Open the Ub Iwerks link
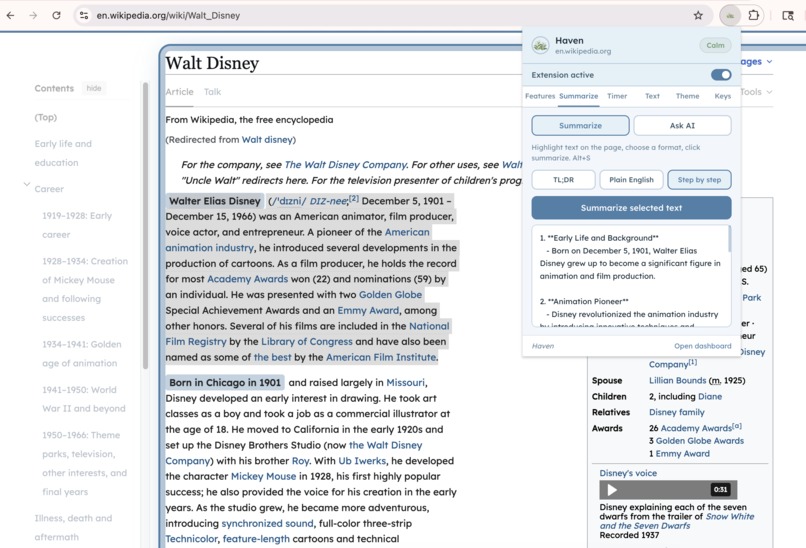Image resolution: width=806 pixels, height=548 pixels. [362, 461]
